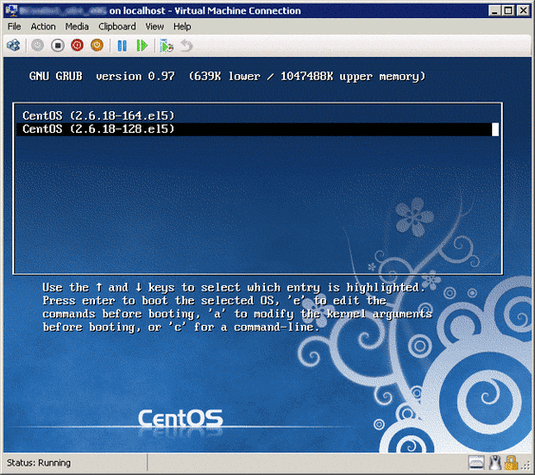Click the greyed-out Start power icon
The image size is (535, 475).
point(38,45)
